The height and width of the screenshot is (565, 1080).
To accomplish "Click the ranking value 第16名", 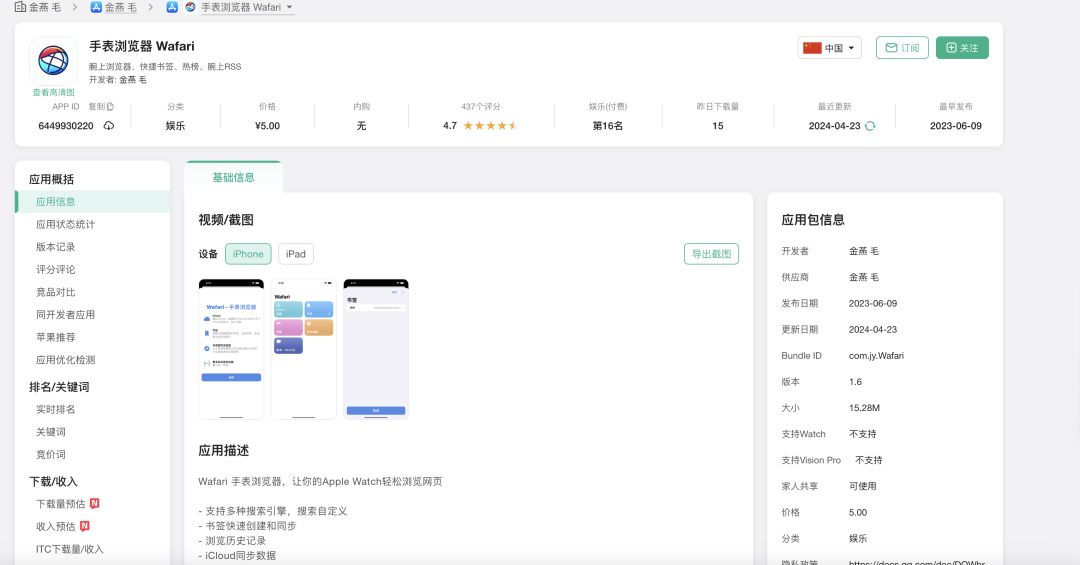I will coord(608,126).
